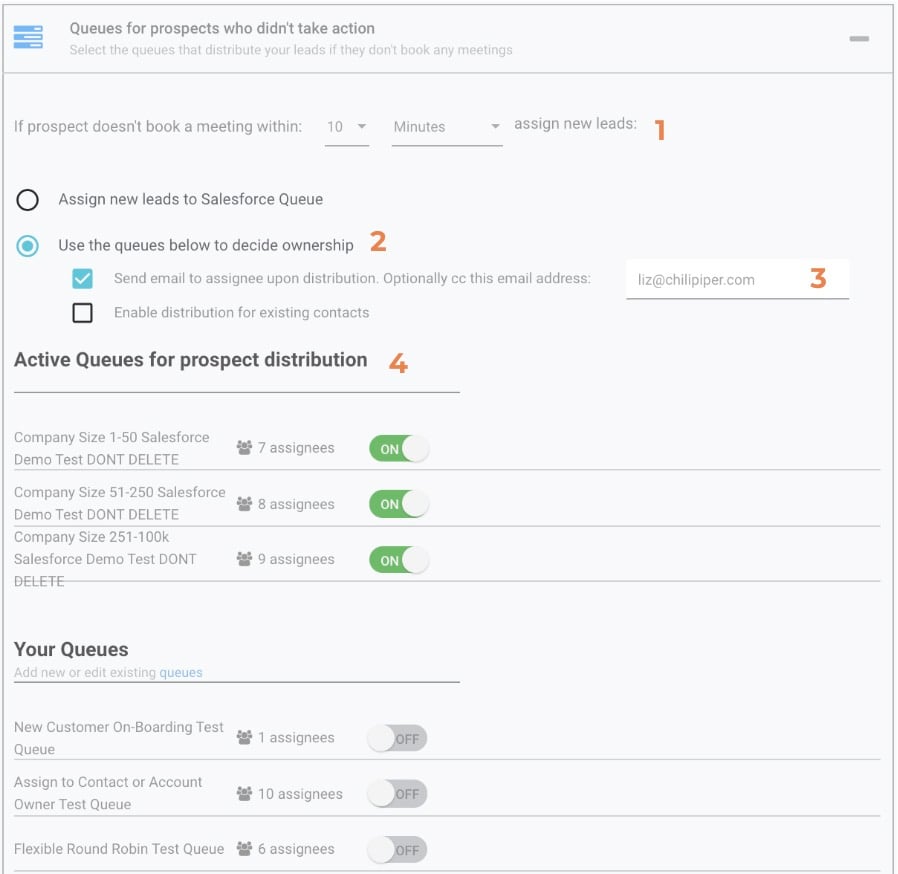Screen dimensions: 898x874
Task: Click assignees icon for Assign to Contact queue
Action: point(244,791)
